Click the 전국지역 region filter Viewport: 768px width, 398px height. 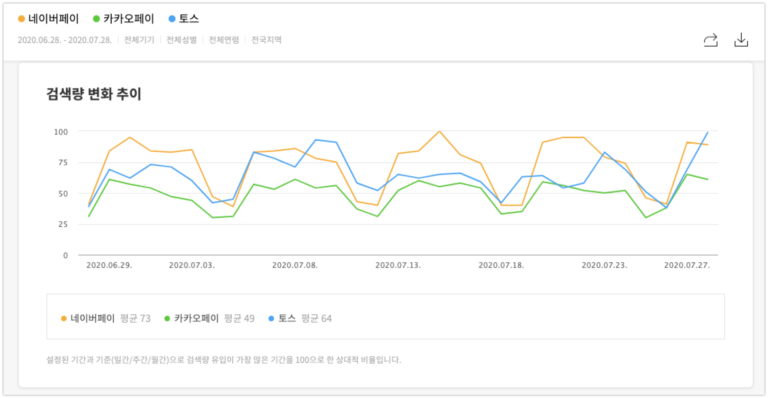[x=266, y=40]
